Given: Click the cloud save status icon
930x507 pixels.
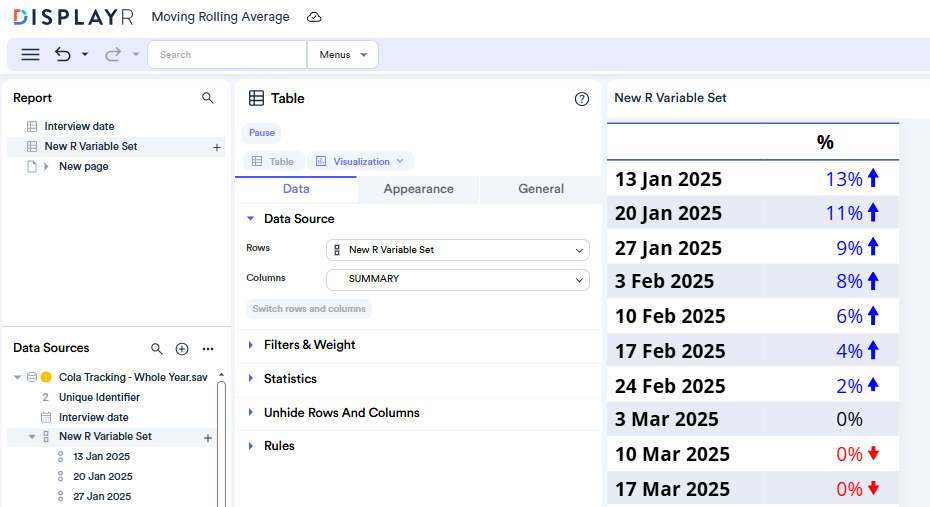Looking at the screenshot, I should coord(314,17).
